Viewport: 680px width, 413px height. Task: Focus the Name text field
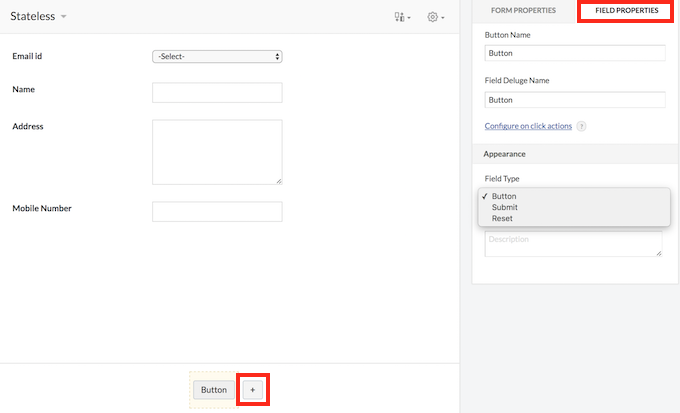217,92
